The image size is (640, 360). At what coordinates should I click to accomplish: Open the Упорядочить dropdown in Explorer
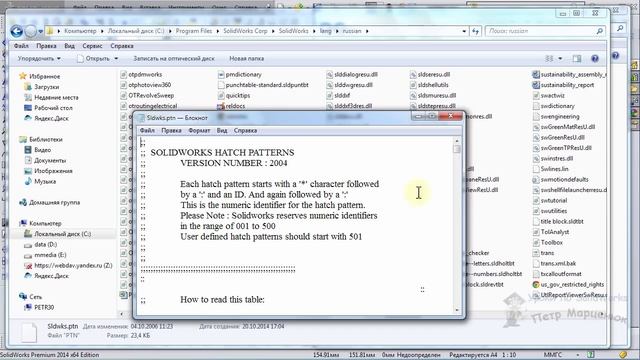[x=39, y=59]
